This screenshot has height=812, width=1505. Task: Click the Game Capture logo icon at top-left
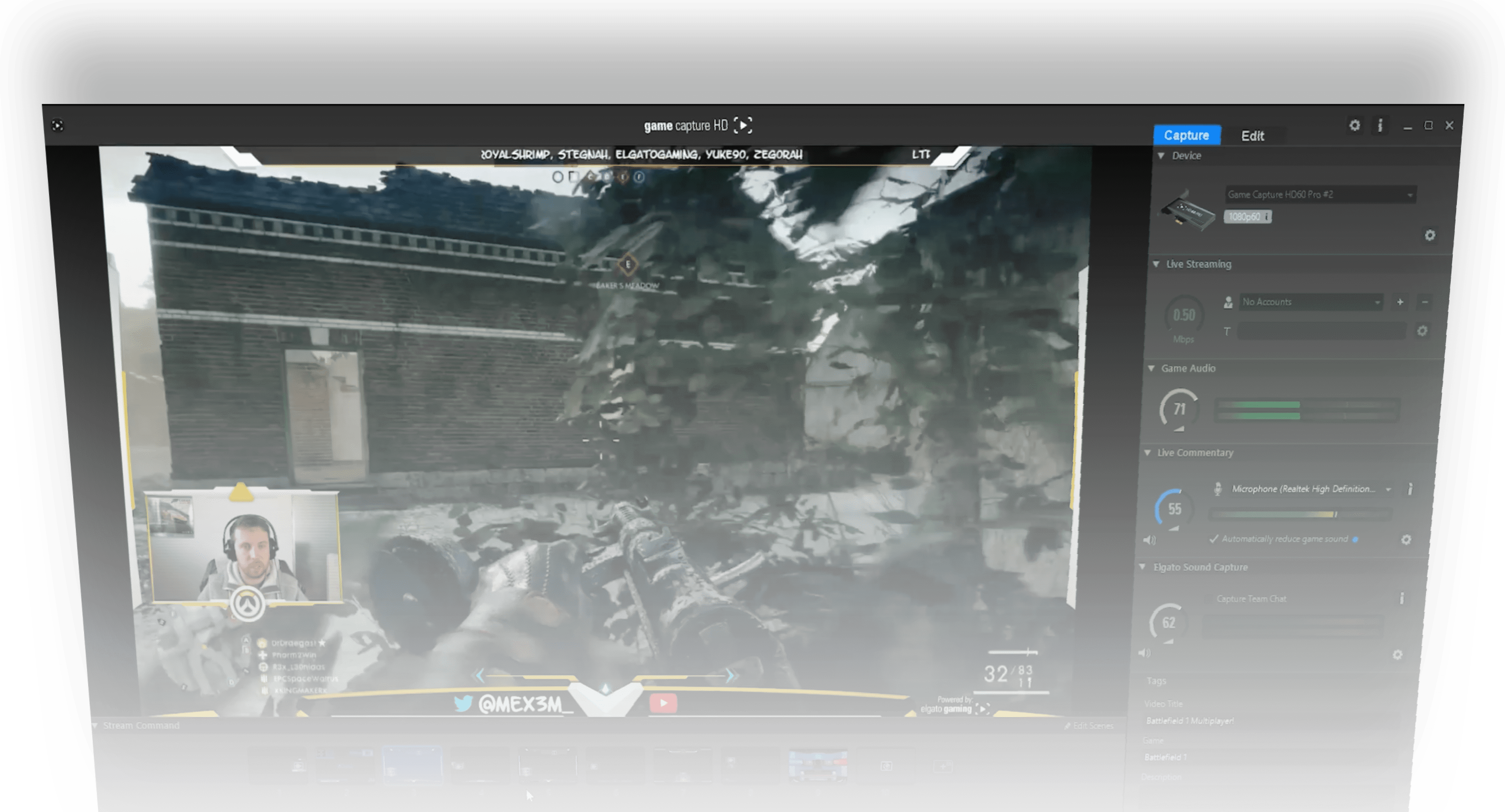pyautogui.click(x=57, y=125)
